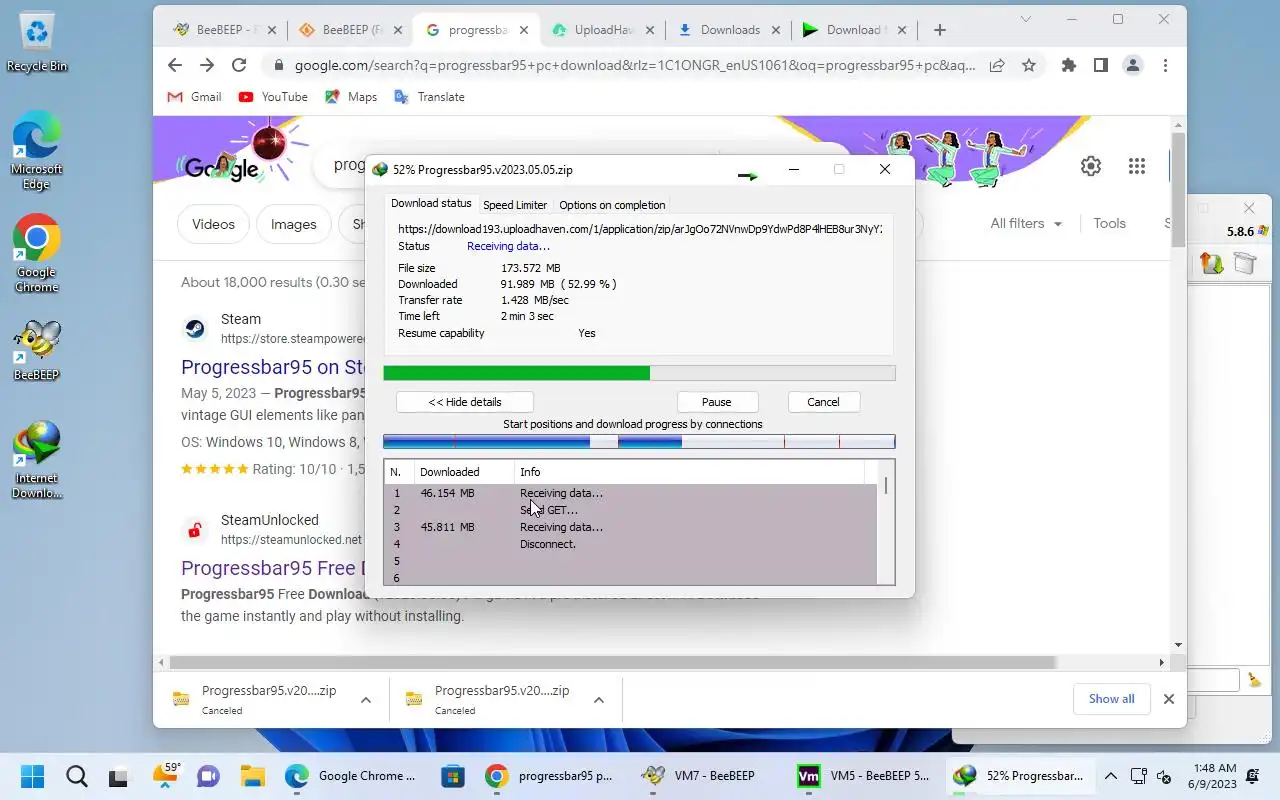Screen dimensions: 1280x800
Task: Click the connections progress segment bar
Action: click(639, 441)
